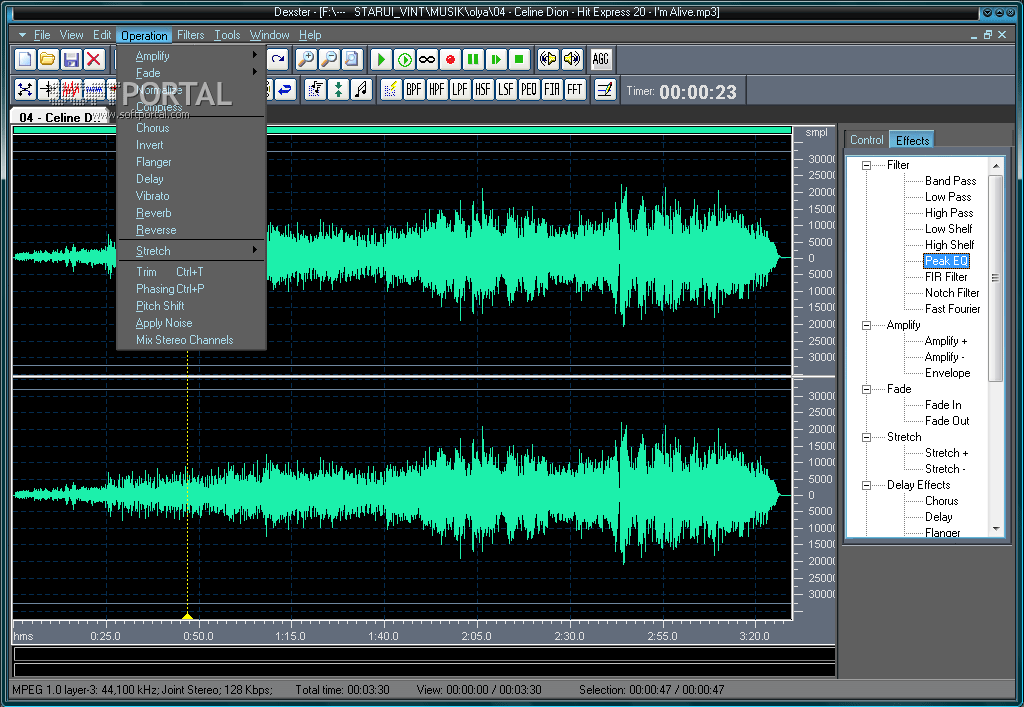Open the Fade submenu in Operation menu
This screenshot has height=707, width=1024.
tap(191, 73)
